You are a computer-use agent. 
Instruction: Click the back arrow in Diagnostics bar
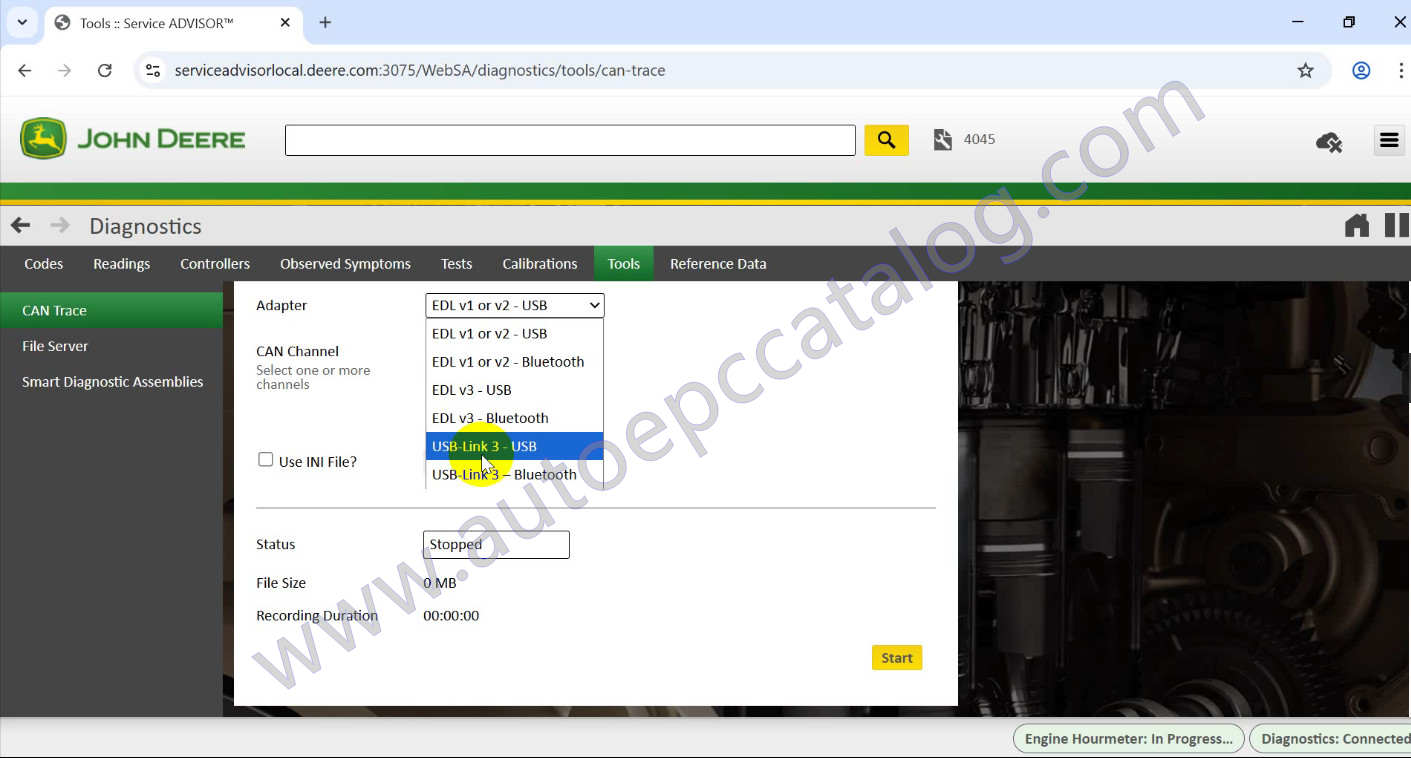coord(20,226)
